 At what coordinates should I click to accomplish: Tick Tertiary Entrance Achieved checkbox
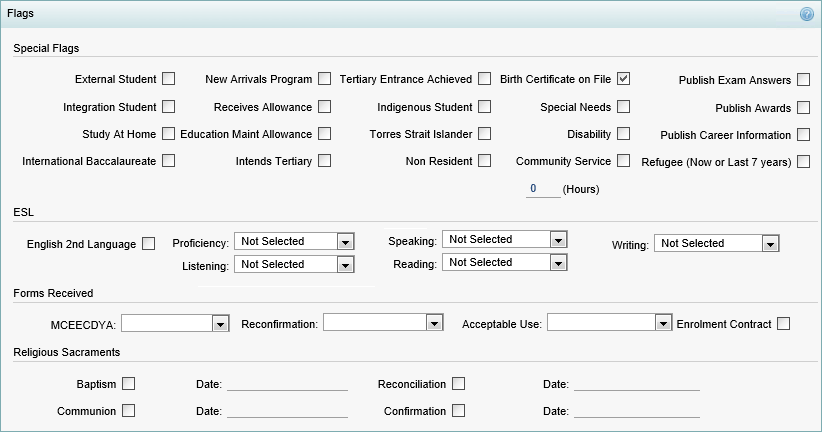pos(484,79)
